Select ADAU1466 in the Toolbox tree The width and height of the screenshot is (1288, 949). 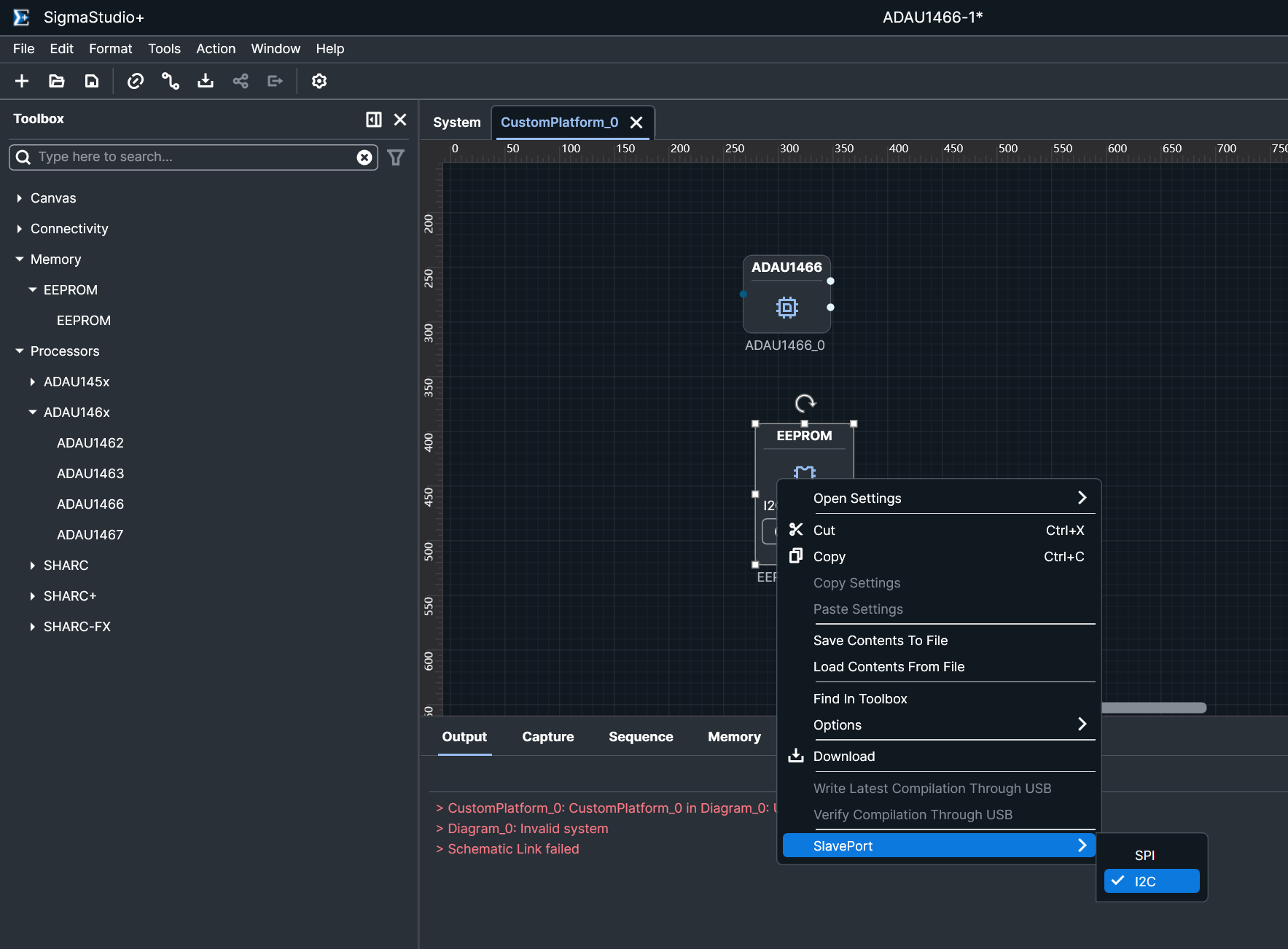90,504
